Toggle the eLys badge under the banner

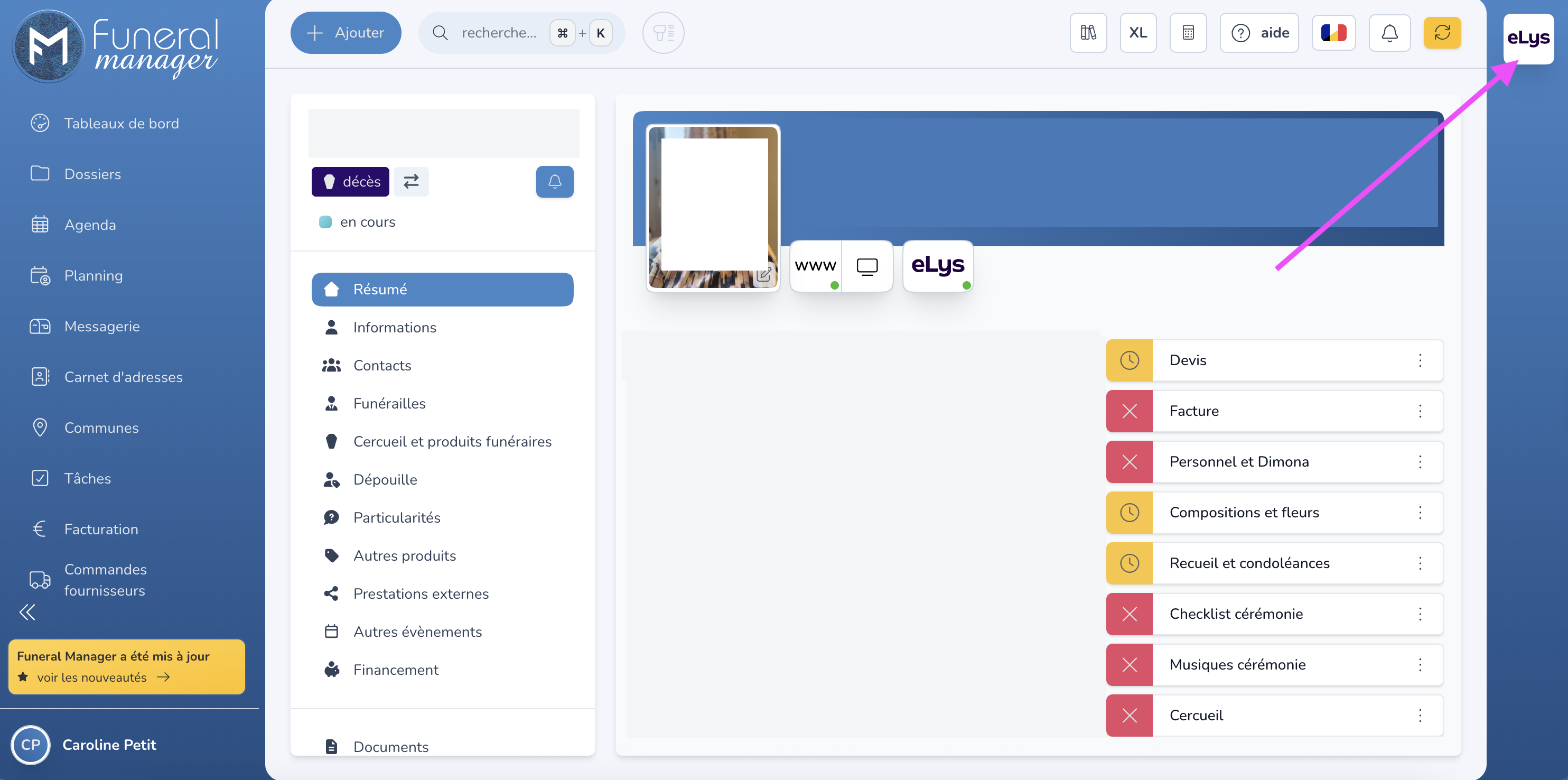(937, 266)
